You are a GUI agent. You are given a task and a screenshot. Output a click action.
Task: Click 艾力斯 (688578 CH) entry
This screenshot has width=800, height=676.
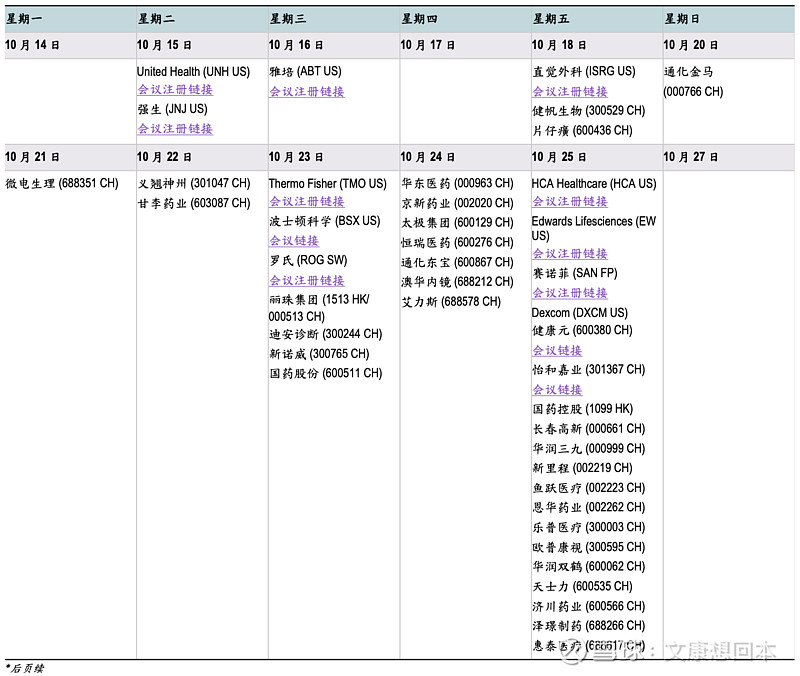[x=451, y=302]
